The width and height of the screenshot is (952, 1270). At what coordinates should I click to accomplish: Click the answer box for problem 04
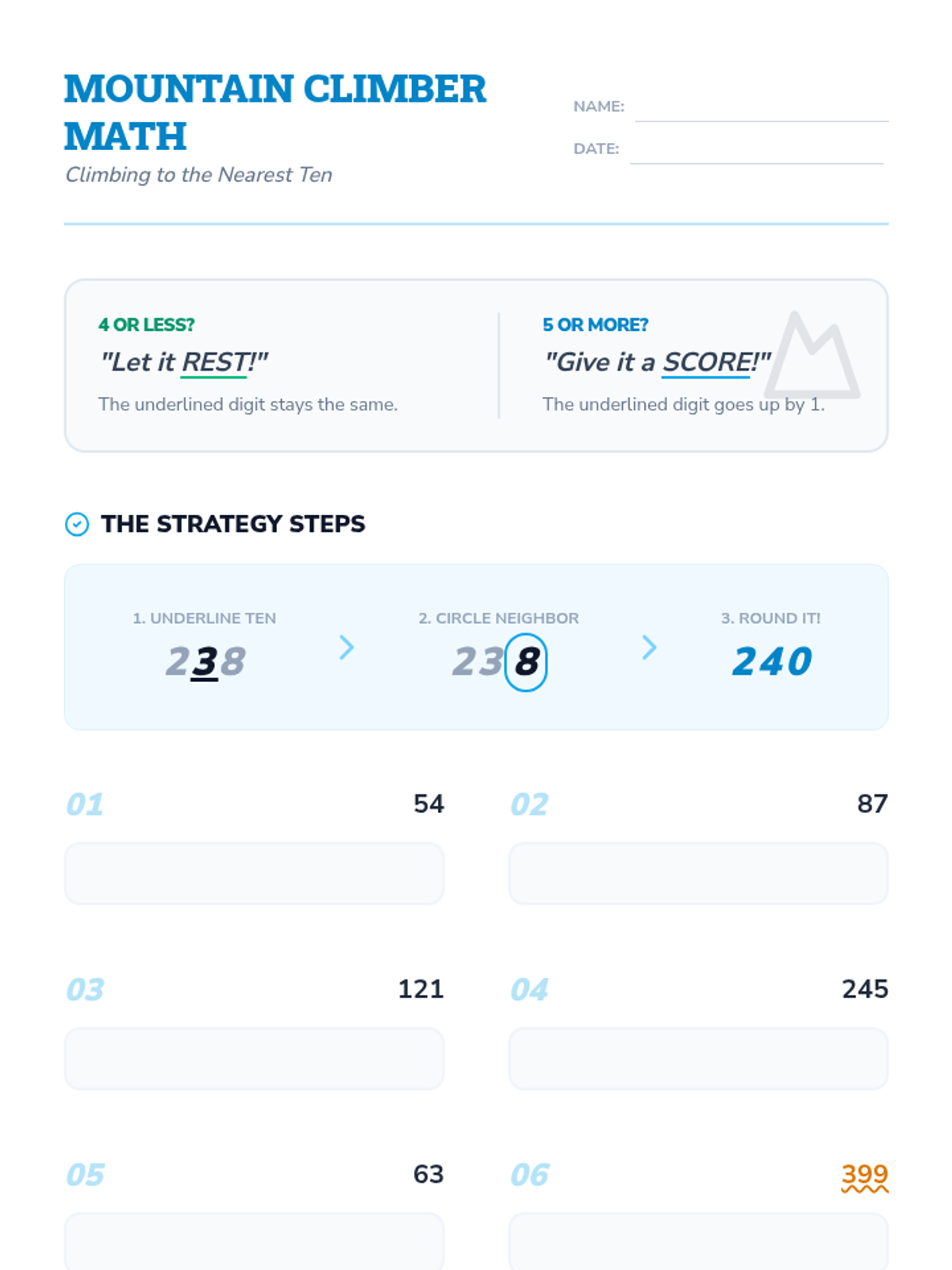(698, 1058)
